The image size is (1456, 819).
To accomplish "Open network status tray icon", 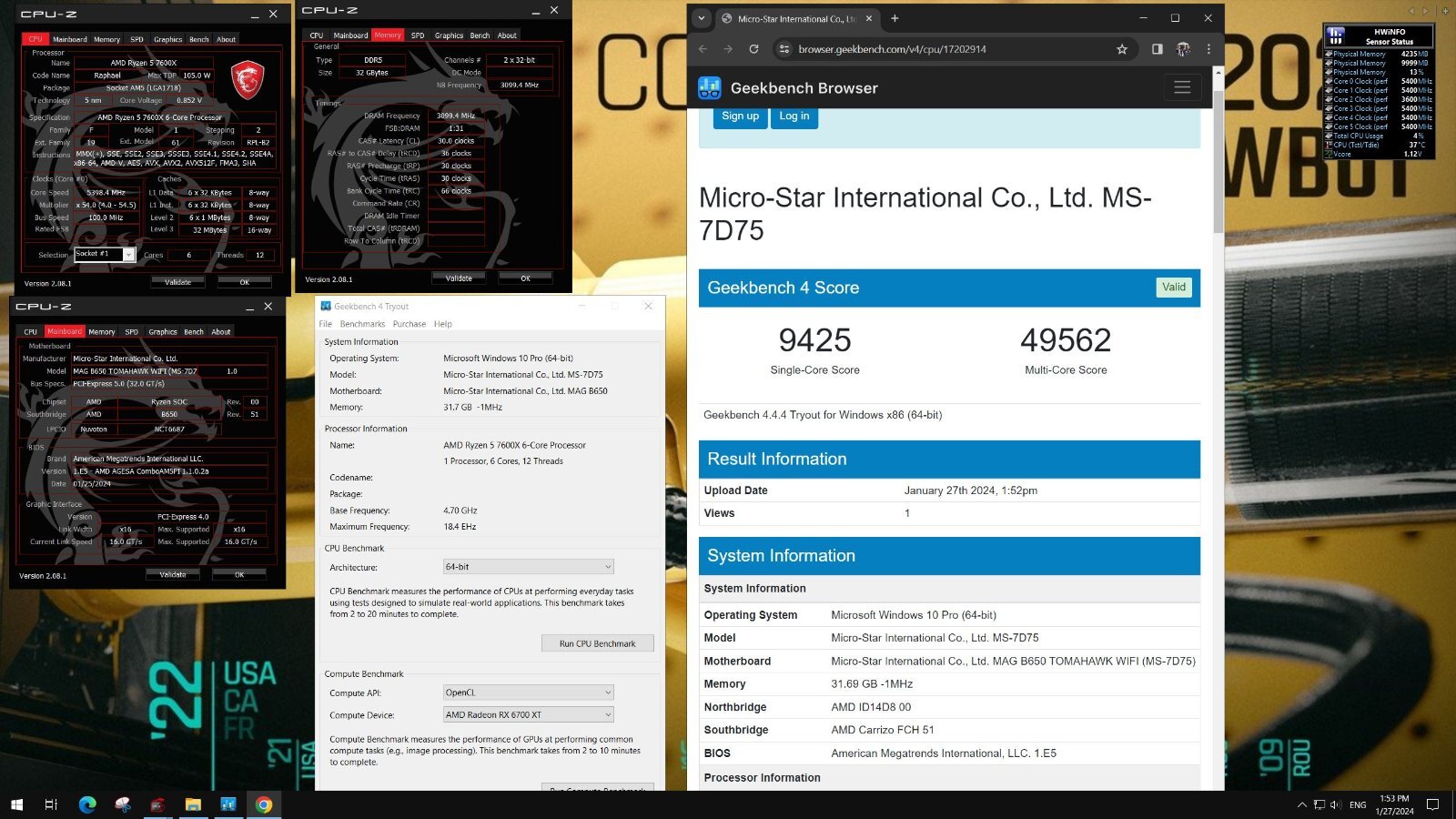I will click(x=1319, y=804).
